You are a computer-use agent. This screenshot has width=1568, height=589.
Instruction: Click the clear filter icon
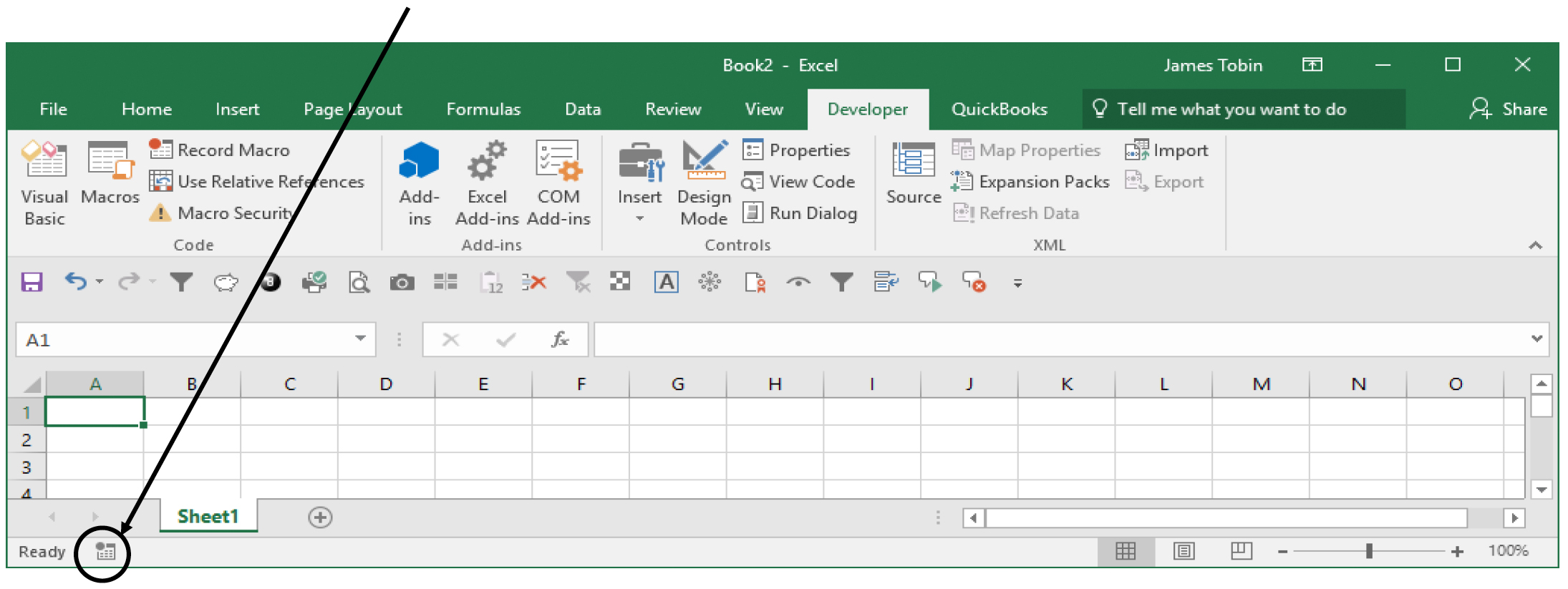click(578, 282)
